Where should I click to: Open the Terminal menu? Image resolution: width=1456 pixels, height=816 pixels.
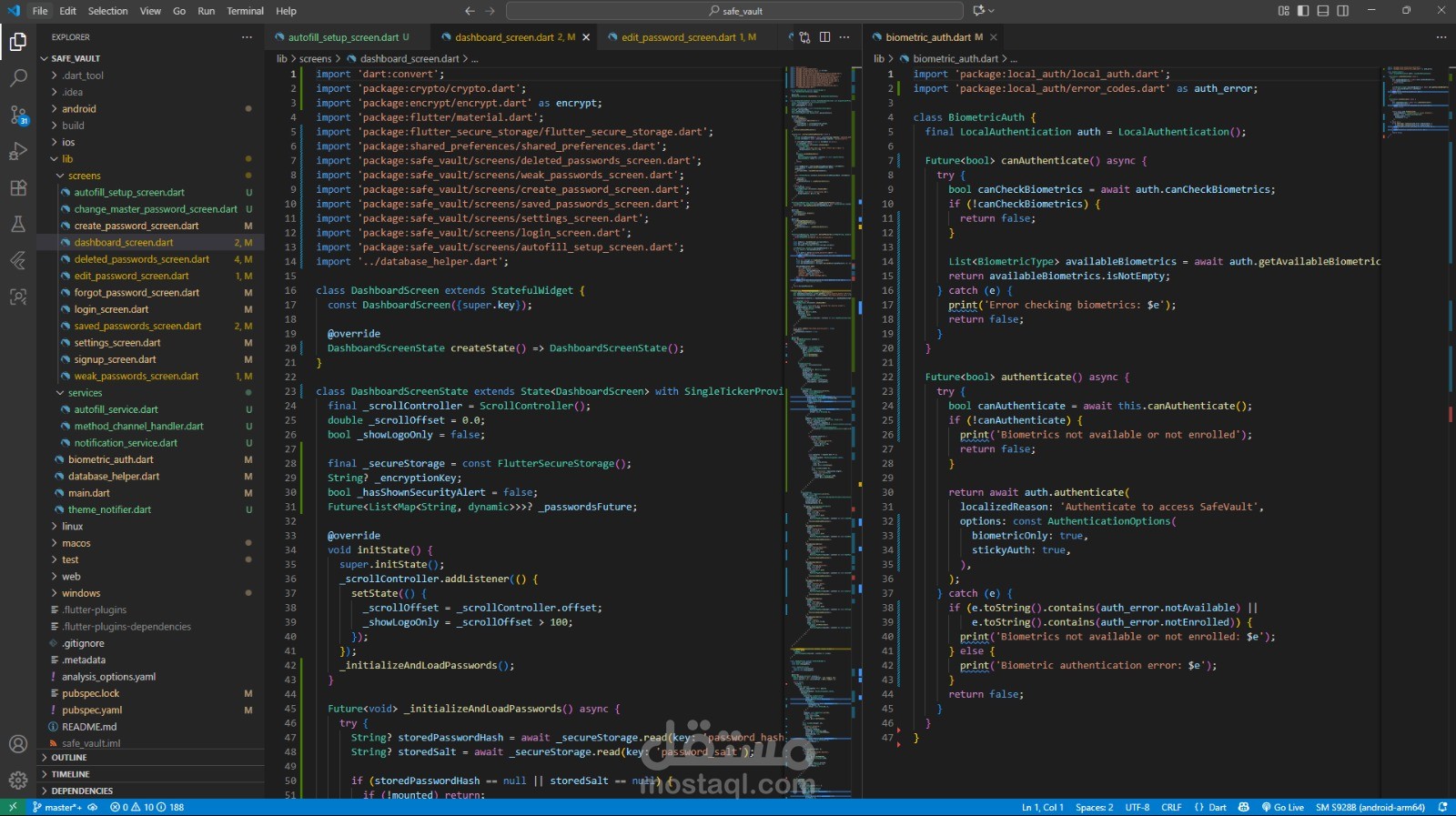245,11
